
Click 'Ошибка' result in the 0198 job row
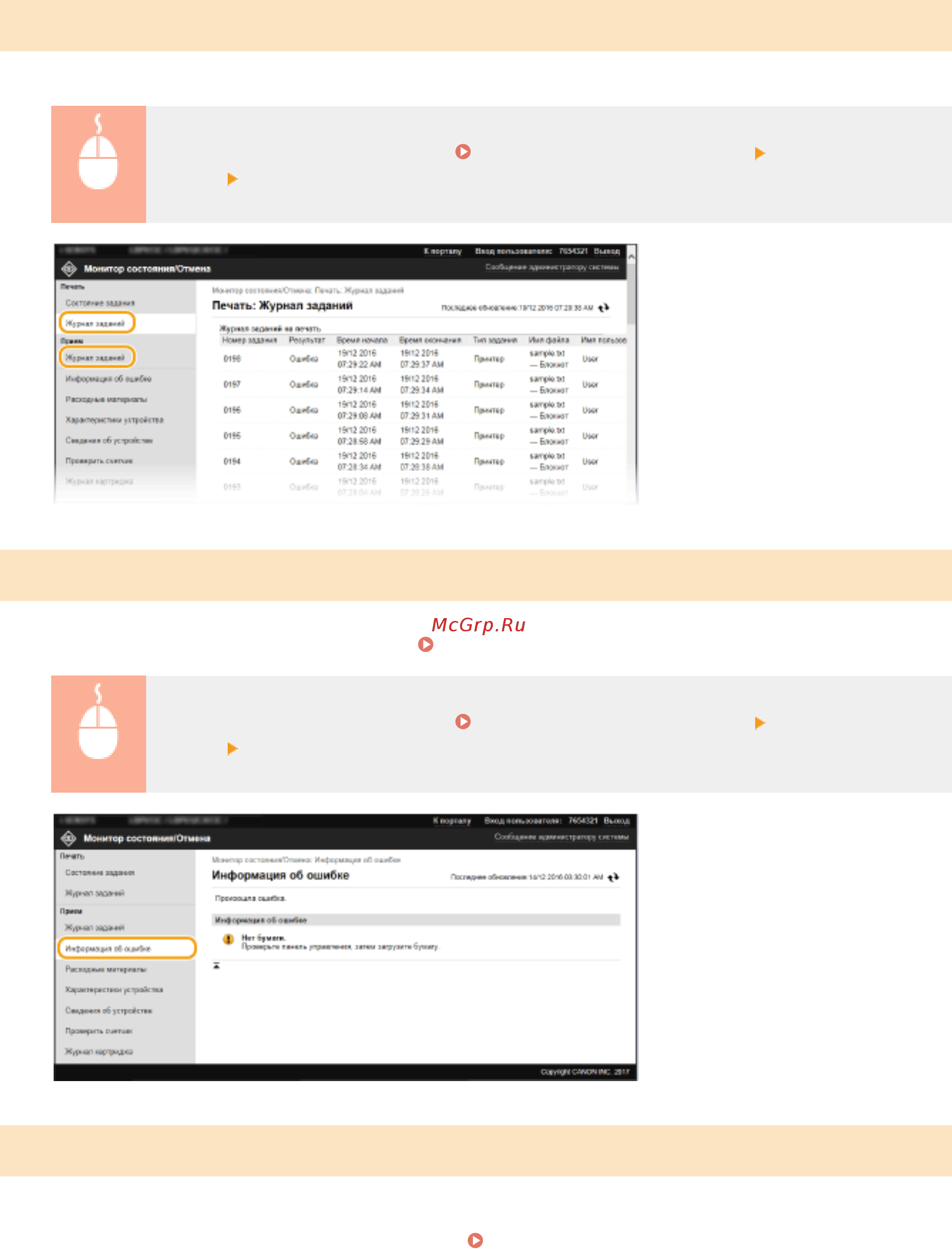tap(304, 359)
